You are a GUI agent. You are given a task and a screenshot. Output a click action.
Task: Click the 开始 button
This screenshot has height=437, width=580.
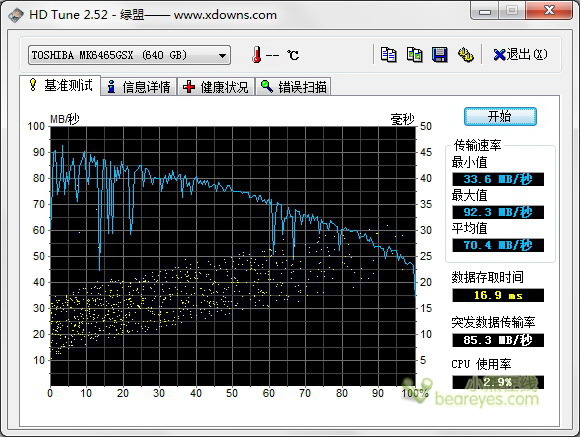point(500,117)
